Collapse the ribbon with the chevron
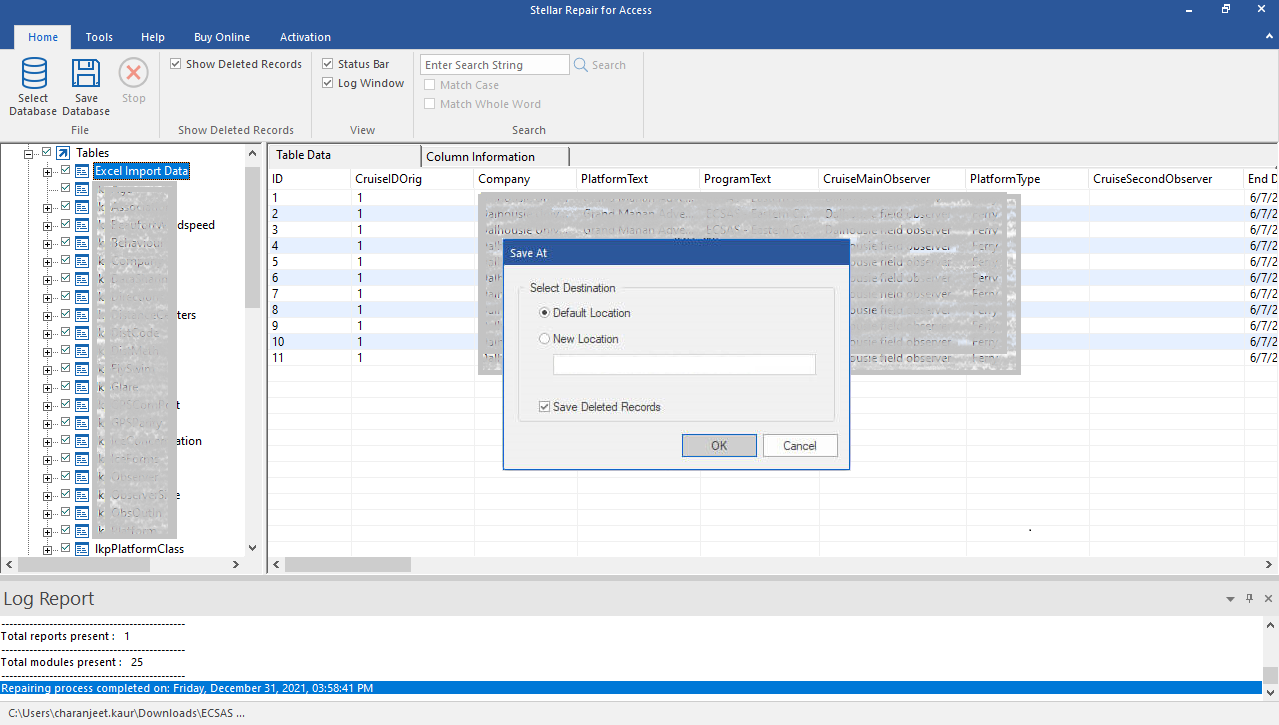 (x=1268, y=37)
